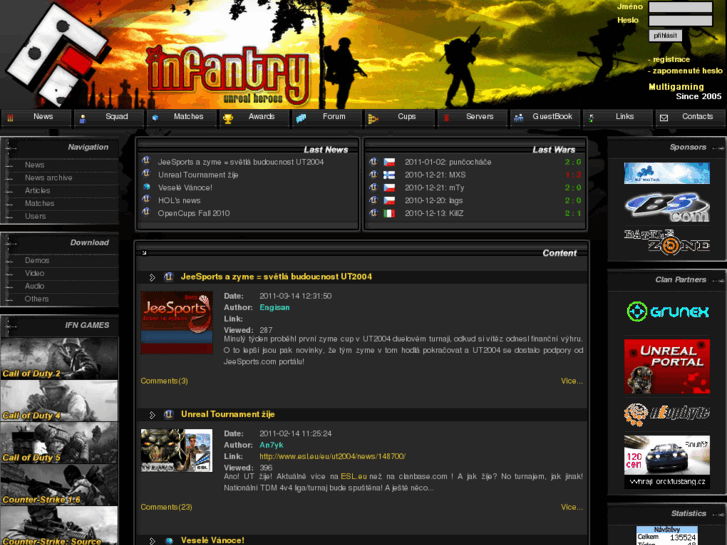This screenshot has width=727, height=545.
Task: Open Comments(23) on Unreal Tournament article
Action: point(166,507)
